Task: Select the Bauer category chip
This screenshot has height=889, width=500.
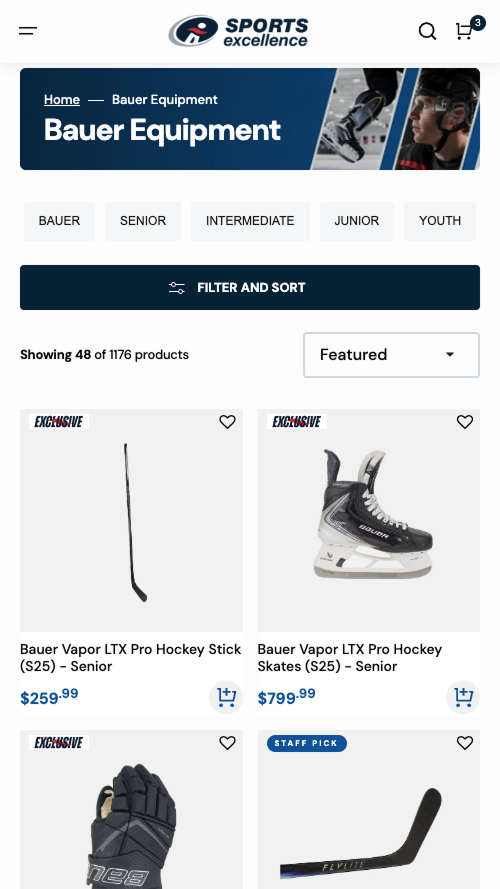Action: click(59, 221)
